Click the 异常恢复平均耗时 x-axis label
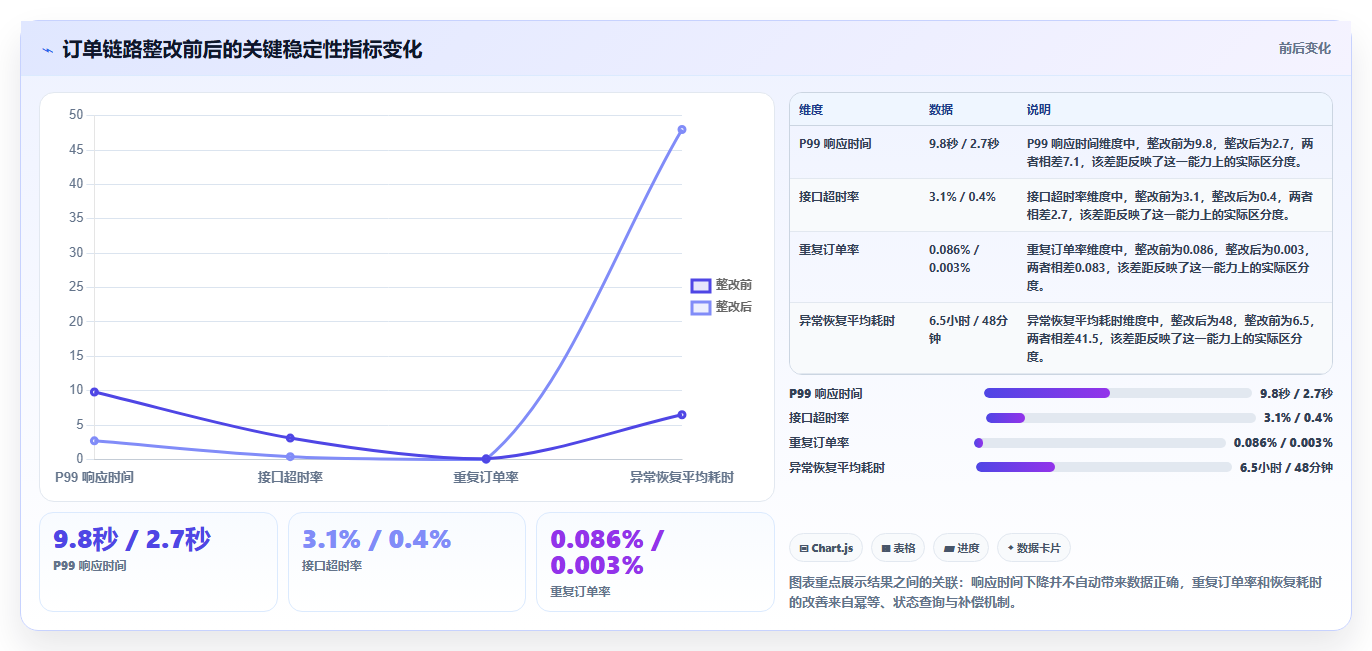The width and height of the screenshot is (1372, 651). [x=682, y=478]
